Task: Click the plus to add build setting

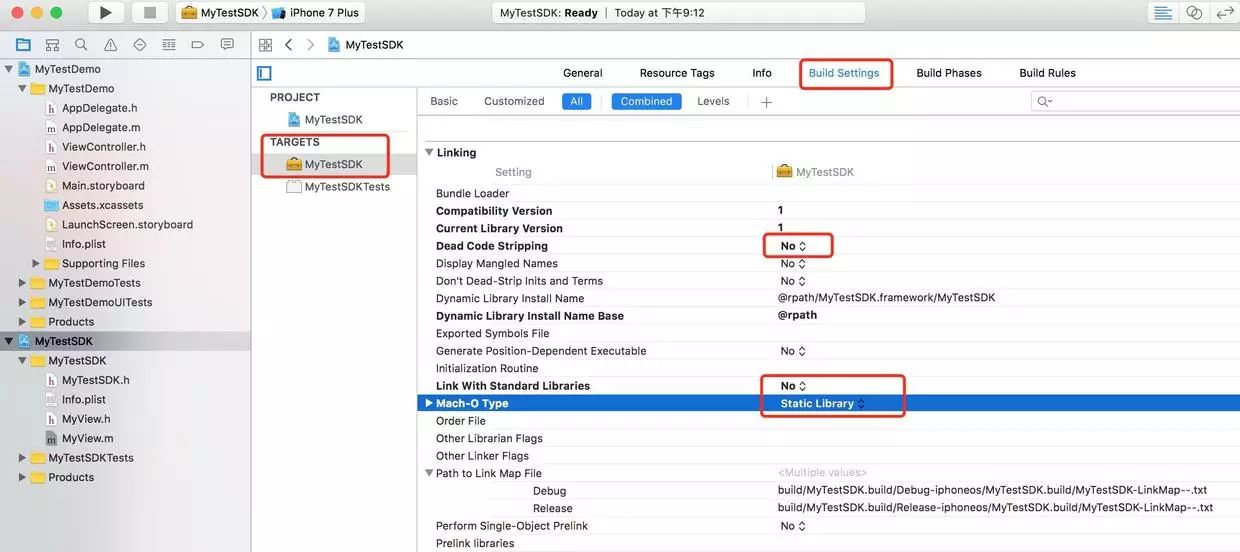Action: click(x=767, y=102)
